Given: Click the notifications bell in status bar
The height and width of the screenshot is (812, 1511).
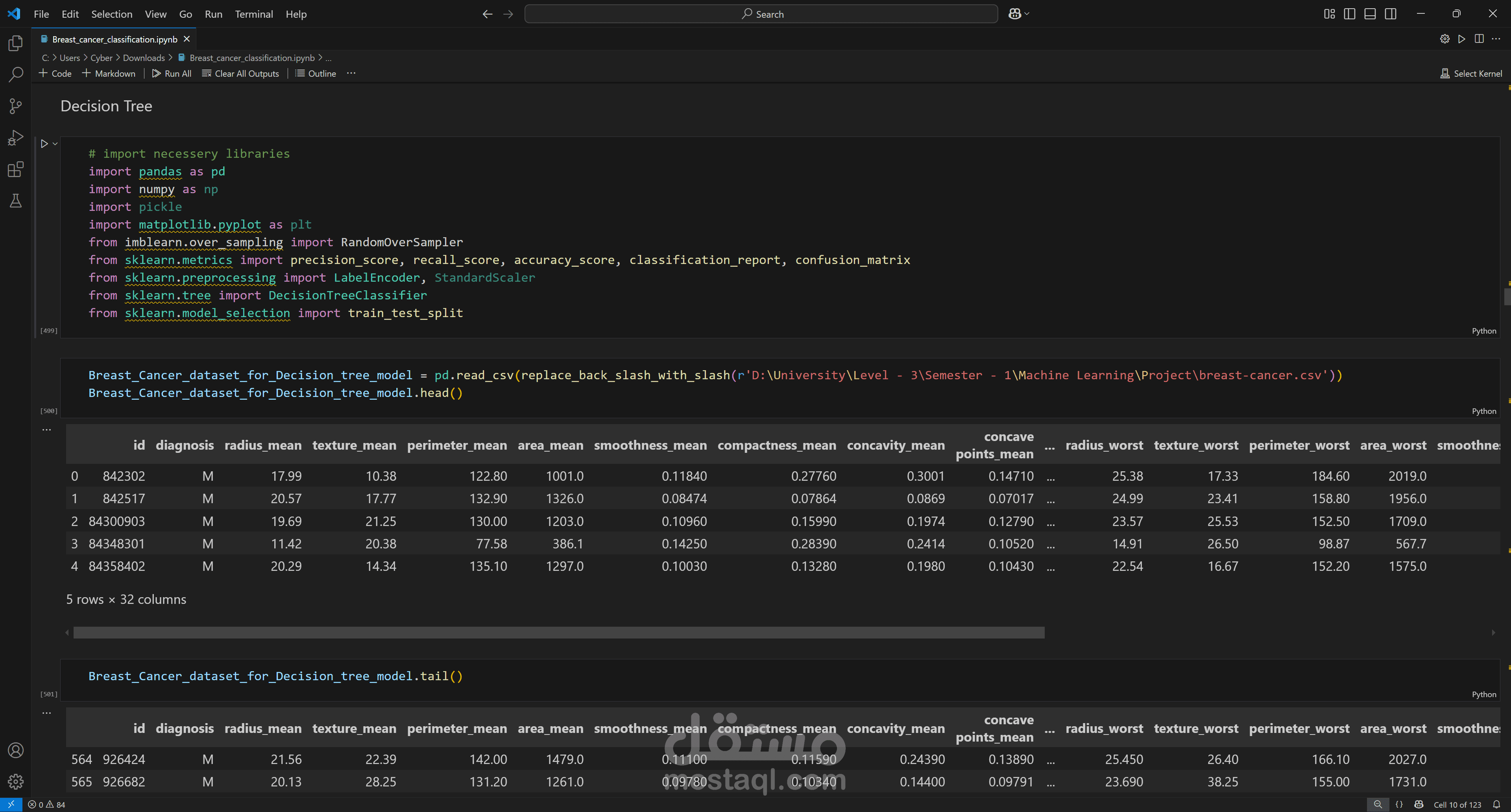Looking at the screenshot, I should pyautogui.click(x=1496, y=805).
